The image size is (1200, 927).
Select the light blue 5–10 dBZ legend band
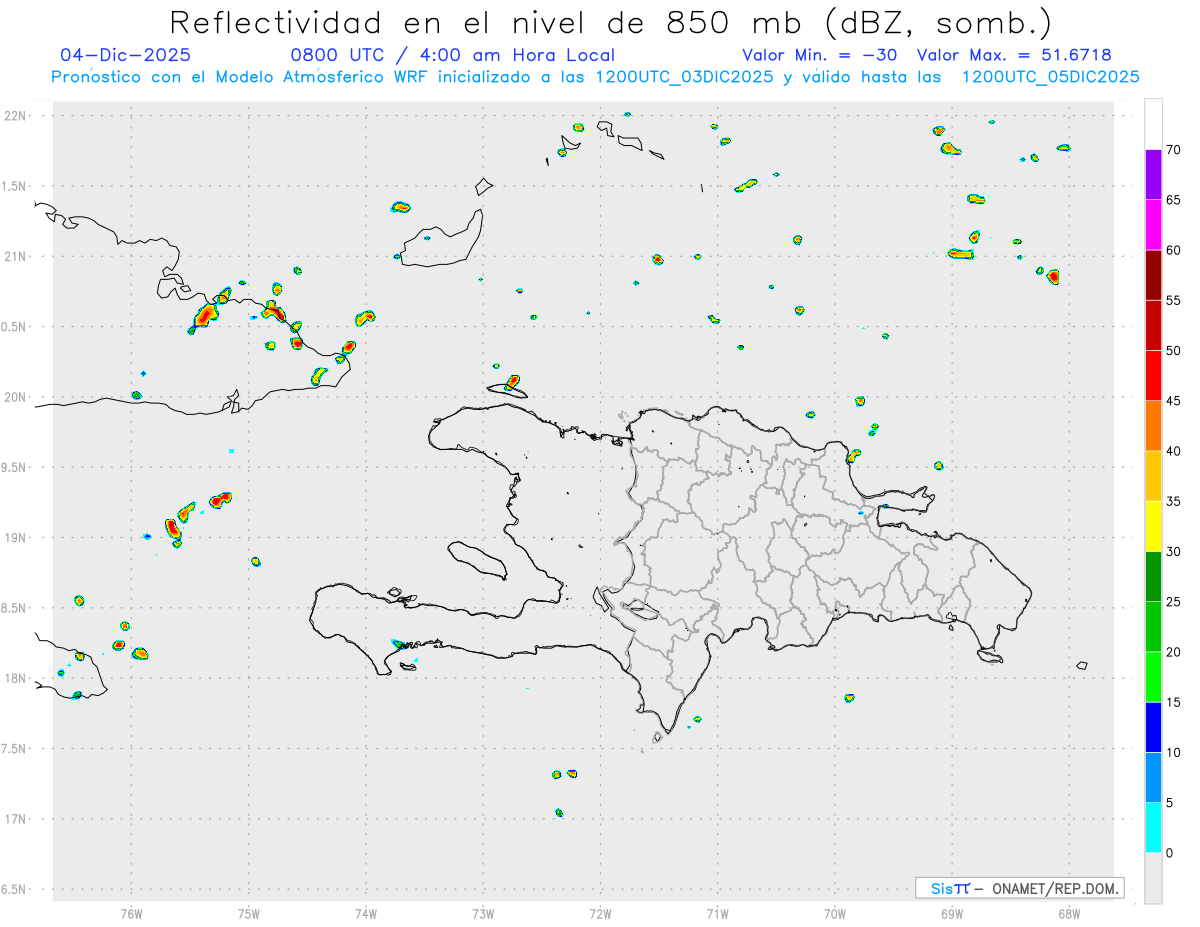[1153, 777]
